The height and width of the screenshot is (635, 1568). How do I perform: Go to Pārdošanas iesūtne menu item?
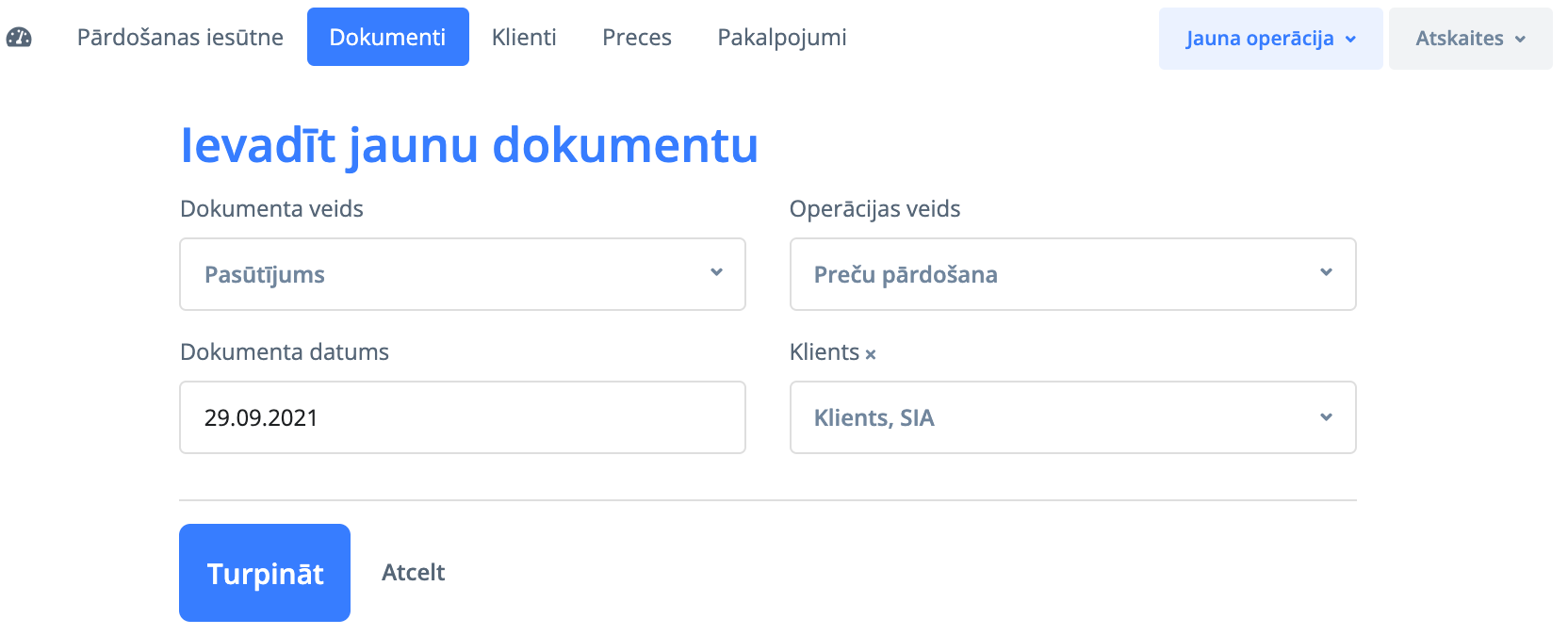point(180,38)
